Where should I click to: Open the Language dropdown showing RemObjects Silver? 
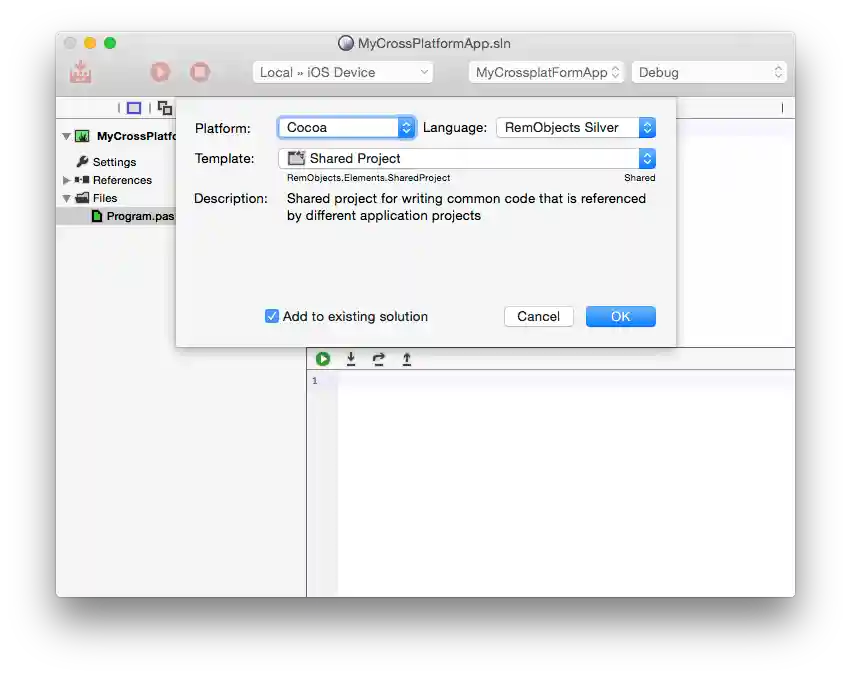pyautogui.click(x=576, y=128)
